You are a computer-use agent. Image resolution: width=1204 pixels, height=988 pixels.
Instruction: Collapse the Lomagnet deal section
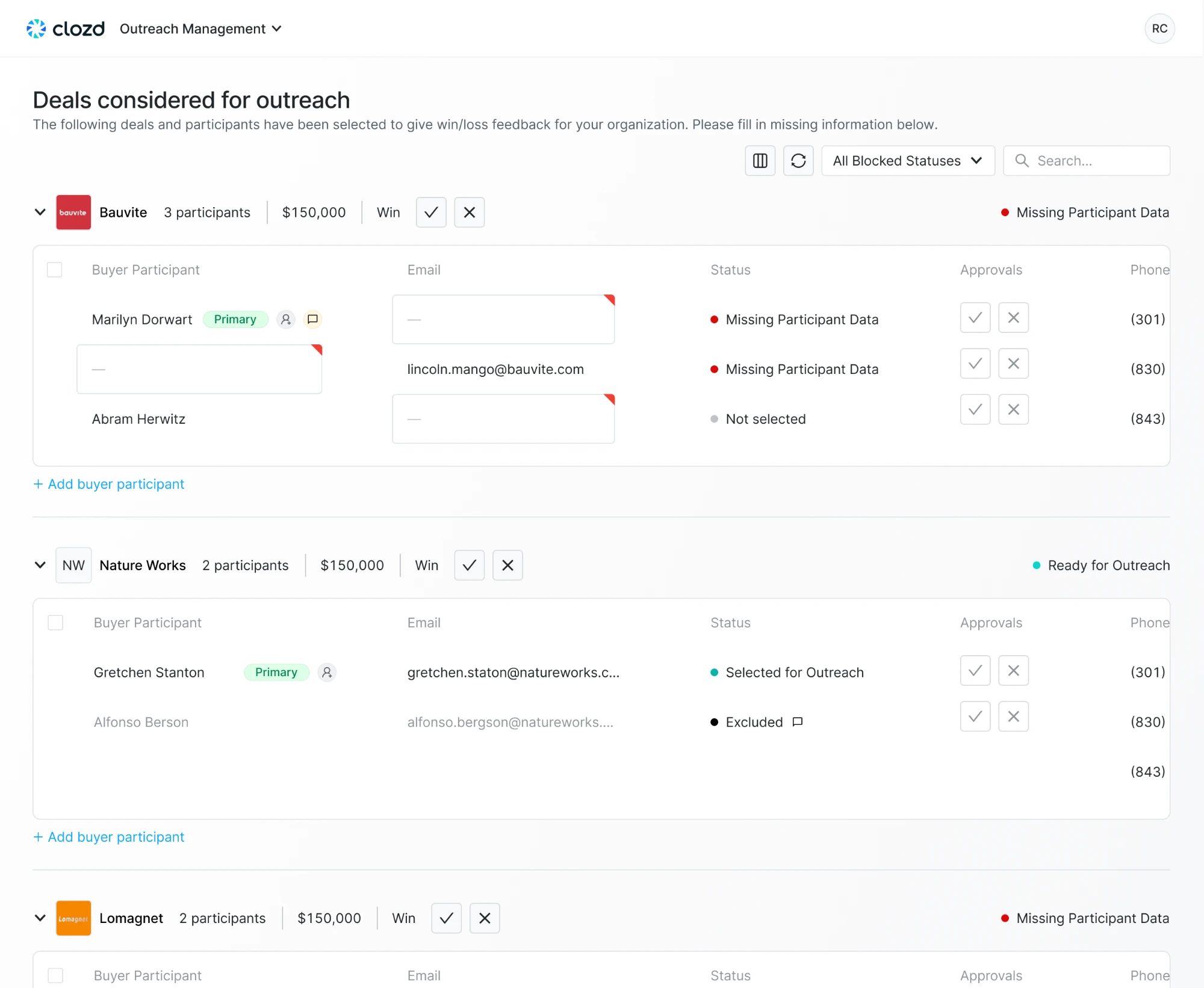click(x=40, y=918)
